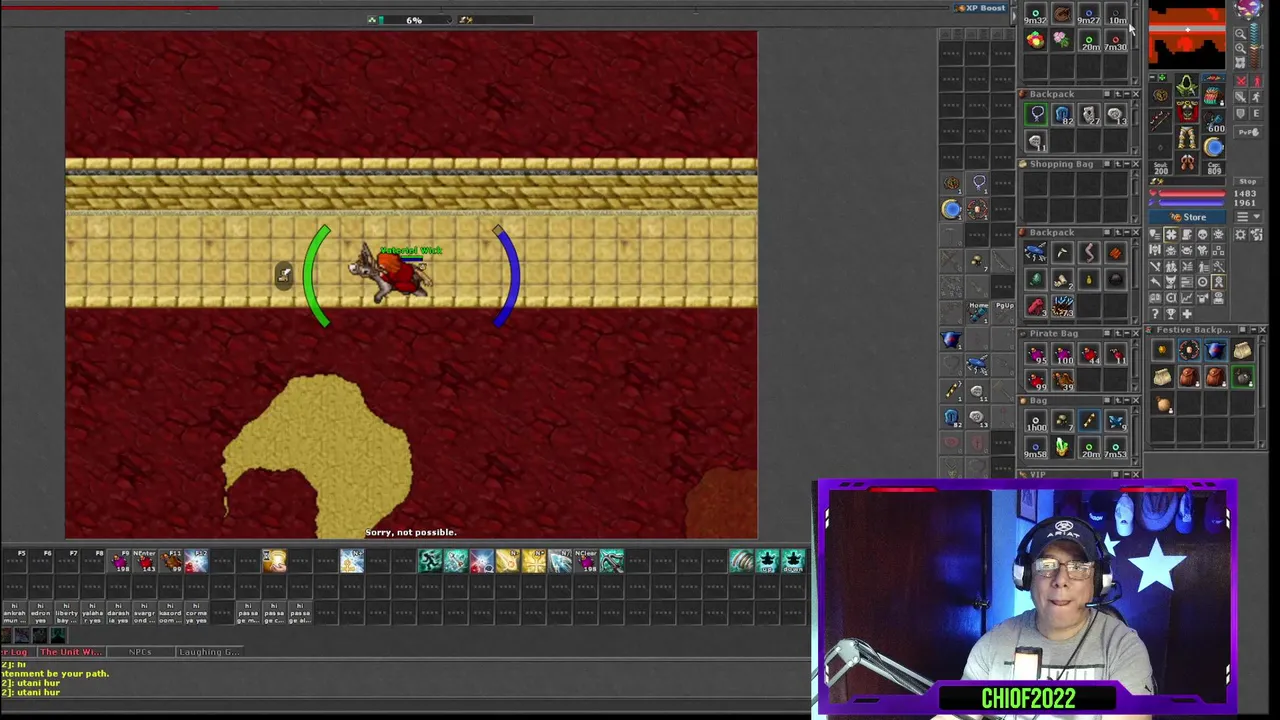Click the 'hi darashia yes' text hotkey
Screen dimensions: 1280x720
tap(119, 613)
